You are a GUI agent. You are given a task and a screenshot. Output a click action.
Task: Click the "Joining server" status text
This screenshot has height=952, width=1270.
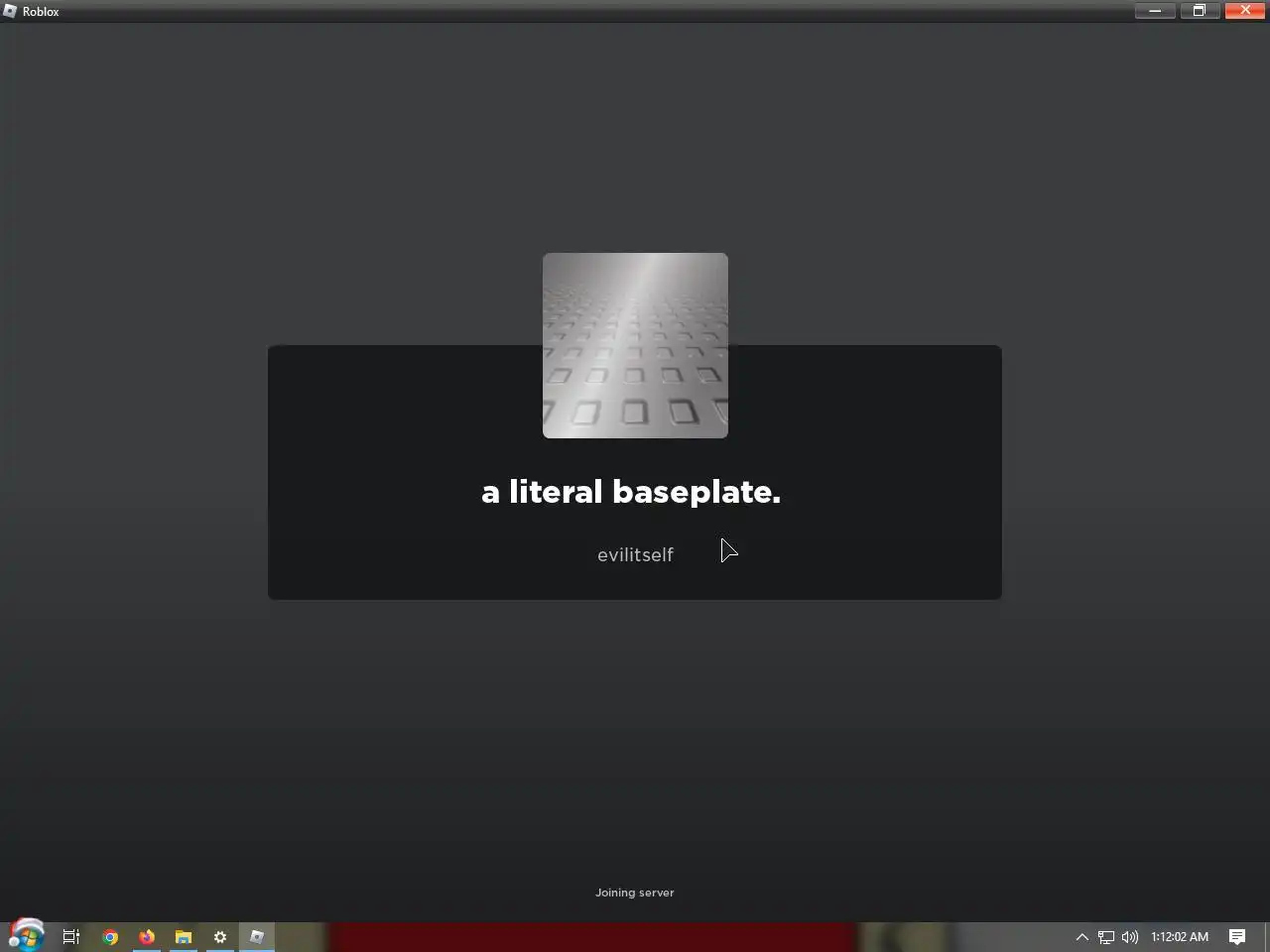point(635,892)
